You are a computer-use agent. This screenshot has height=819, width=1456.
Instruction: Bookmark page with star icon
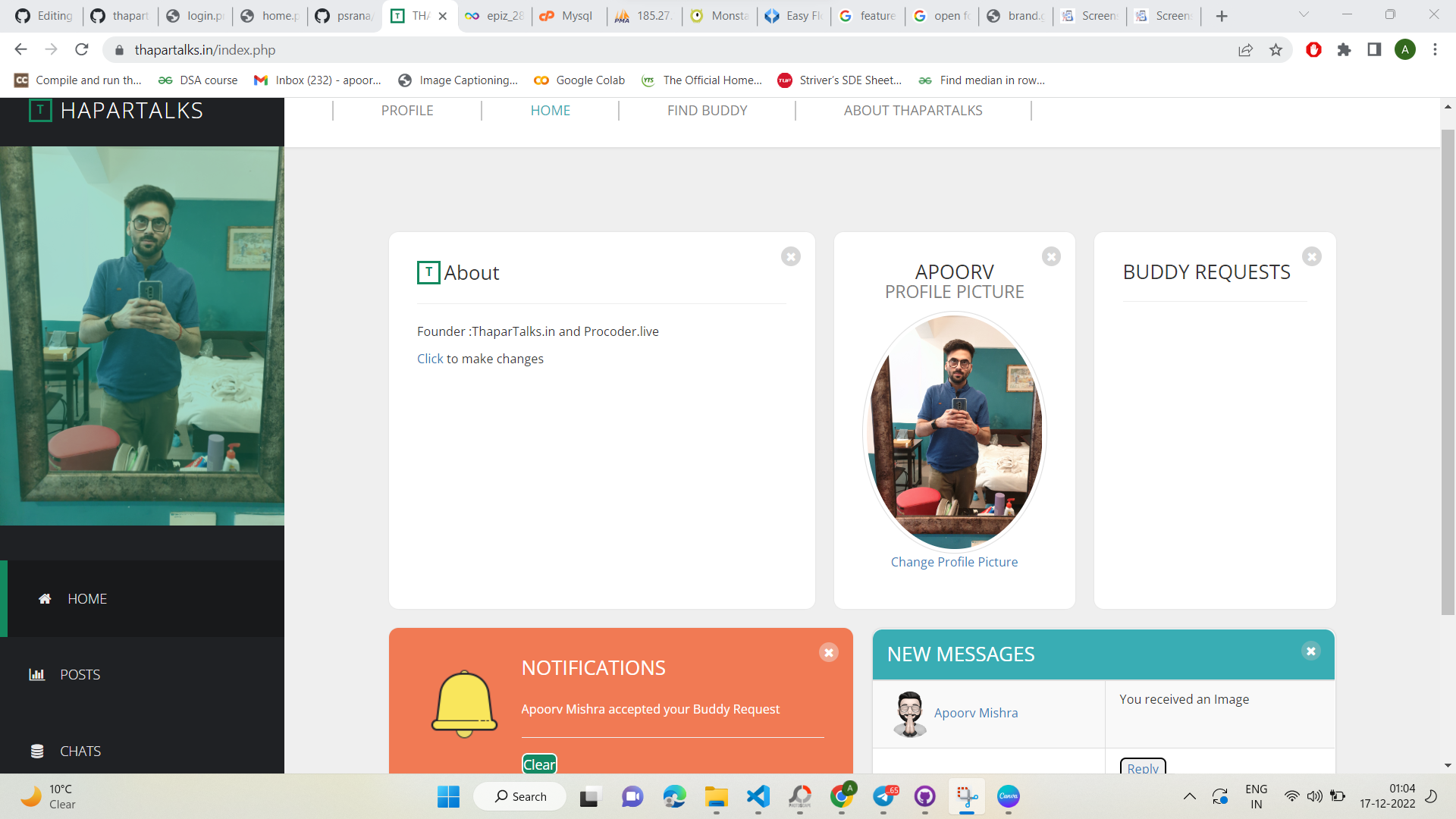click(1276, 50)
